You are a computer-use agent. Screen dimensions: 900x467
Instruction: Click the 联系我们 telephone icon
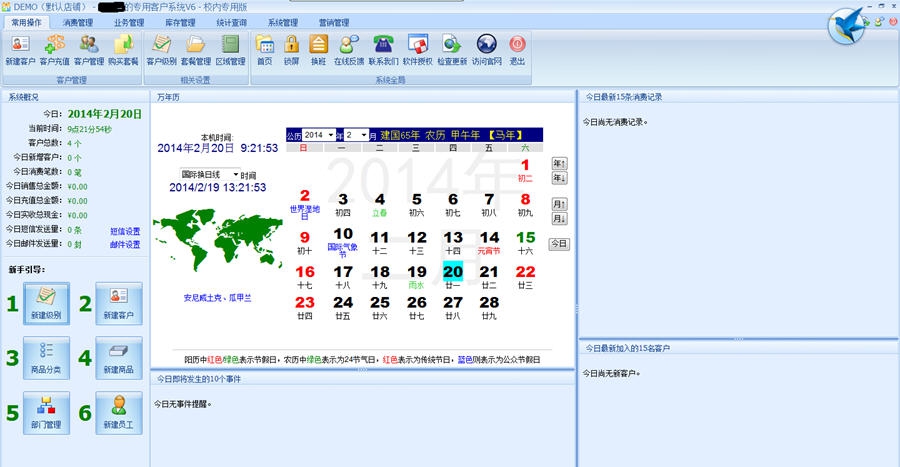(383, 50)
